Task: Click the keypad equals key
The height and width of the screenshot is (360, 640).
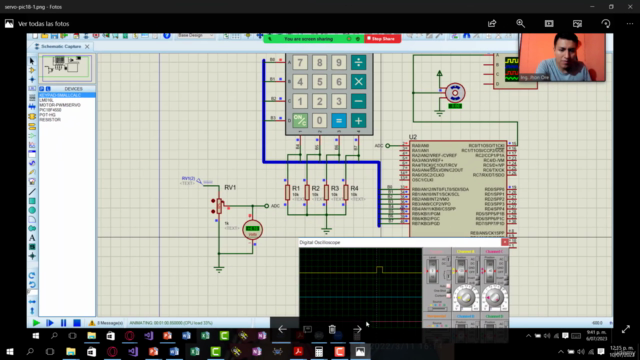Action: [x=339, y=120]
